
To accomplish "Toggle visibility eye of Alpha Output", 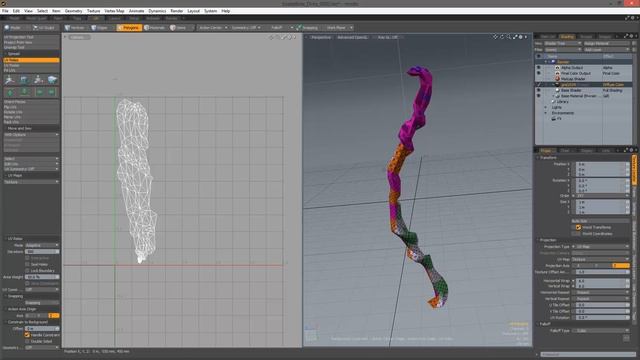I will coord(538,68).
